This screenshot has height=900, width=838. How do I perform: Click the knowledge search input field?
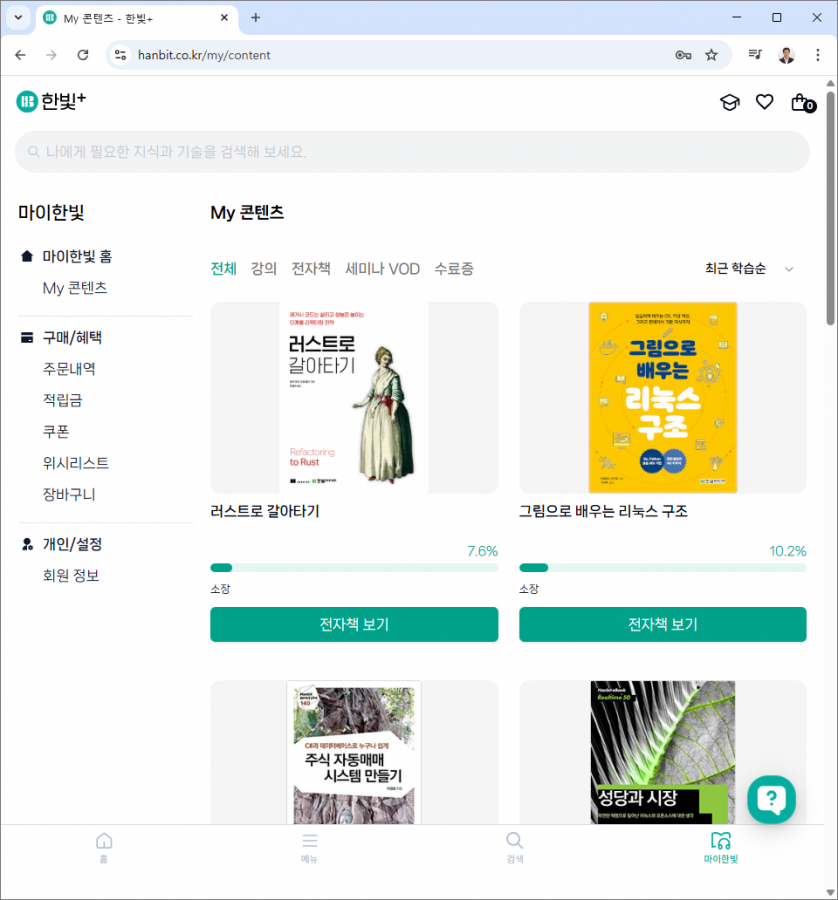click(x=412, y=152)
